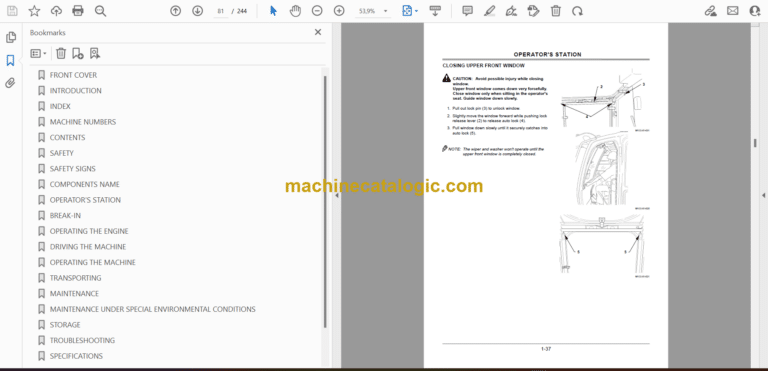The image size is (768, 371).
Task: Activate the Hand pan tool
Action: coord(295,11)
